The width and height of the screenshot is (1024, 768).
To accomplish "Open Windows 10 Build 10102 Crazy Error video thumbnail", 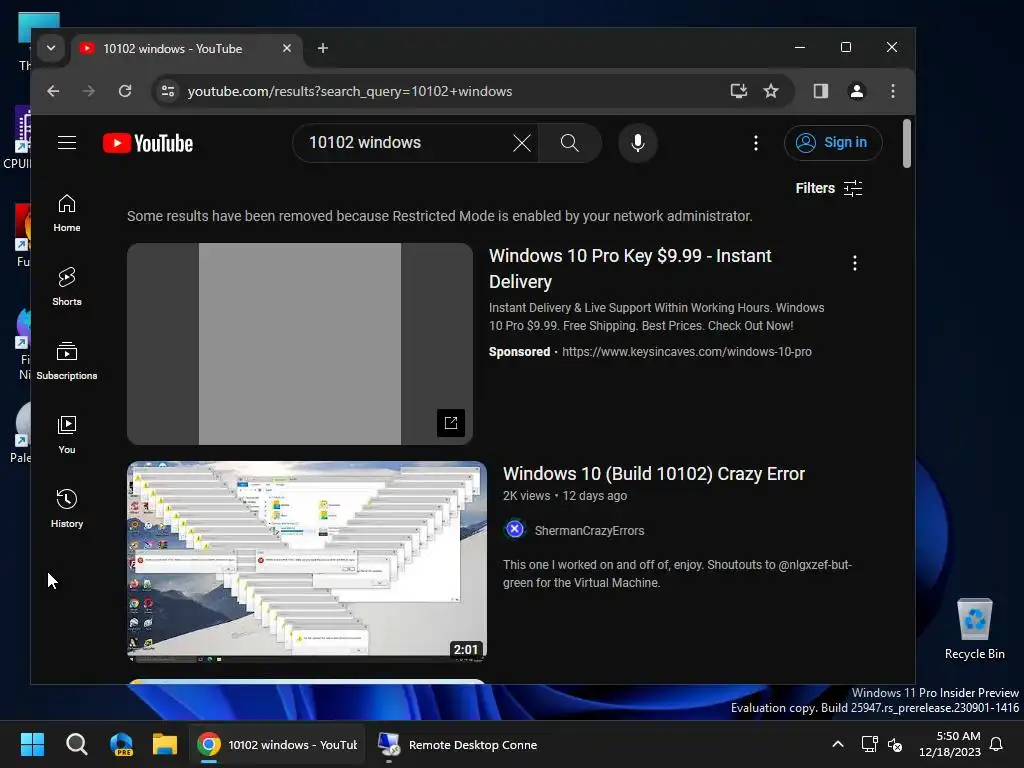I will 306,562.
